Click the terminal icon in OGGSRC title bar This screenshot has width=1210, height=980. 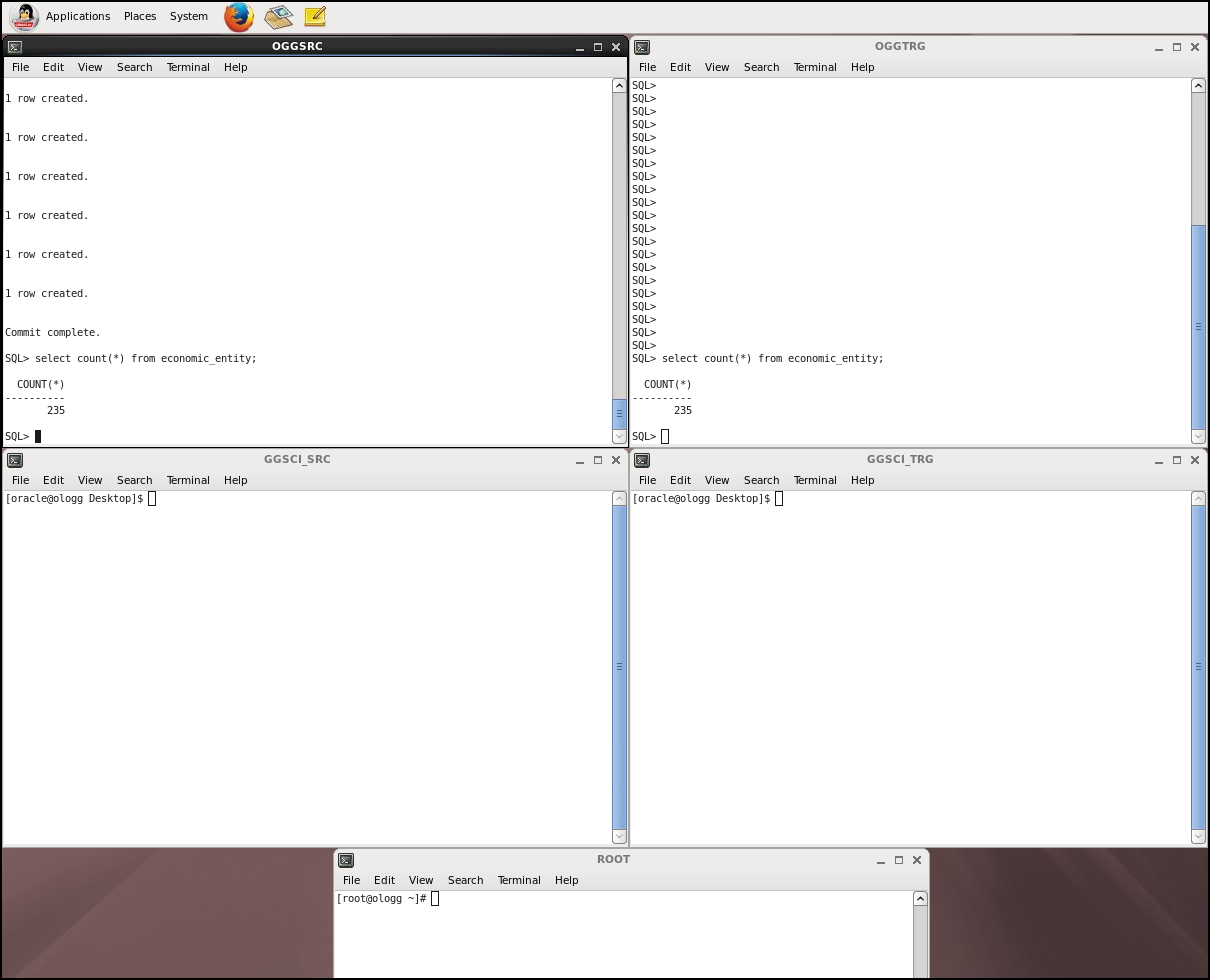(x=15, y=47)
